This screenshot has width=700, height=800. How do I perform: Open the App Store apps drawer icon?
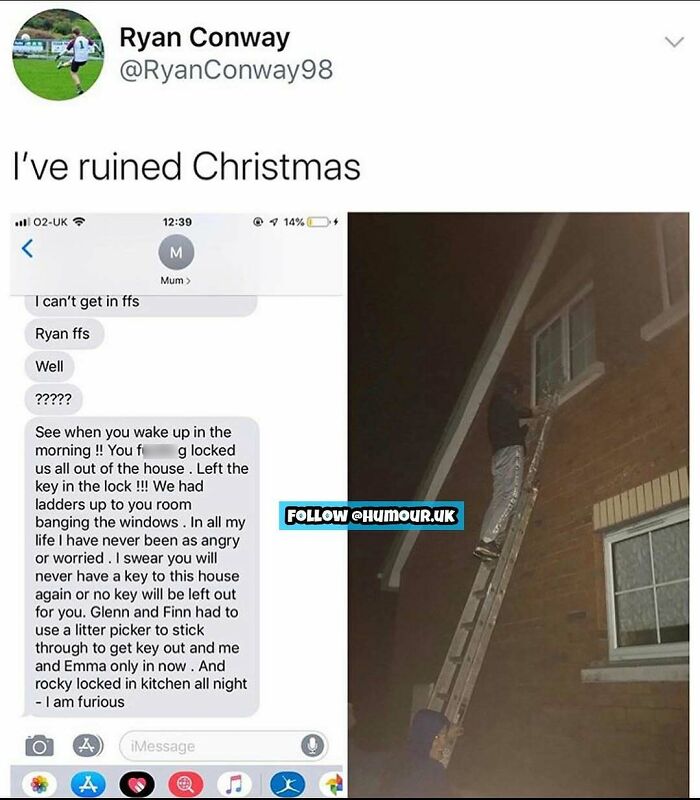point(87,745)
